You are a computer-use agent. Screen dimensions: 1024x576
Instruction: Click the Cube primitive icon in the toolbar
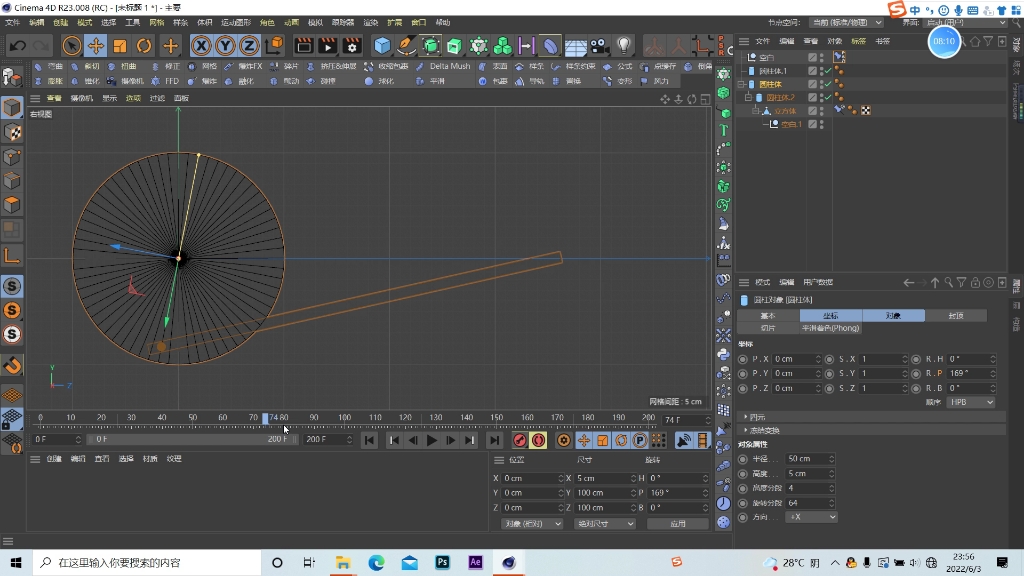coord(385,45)
